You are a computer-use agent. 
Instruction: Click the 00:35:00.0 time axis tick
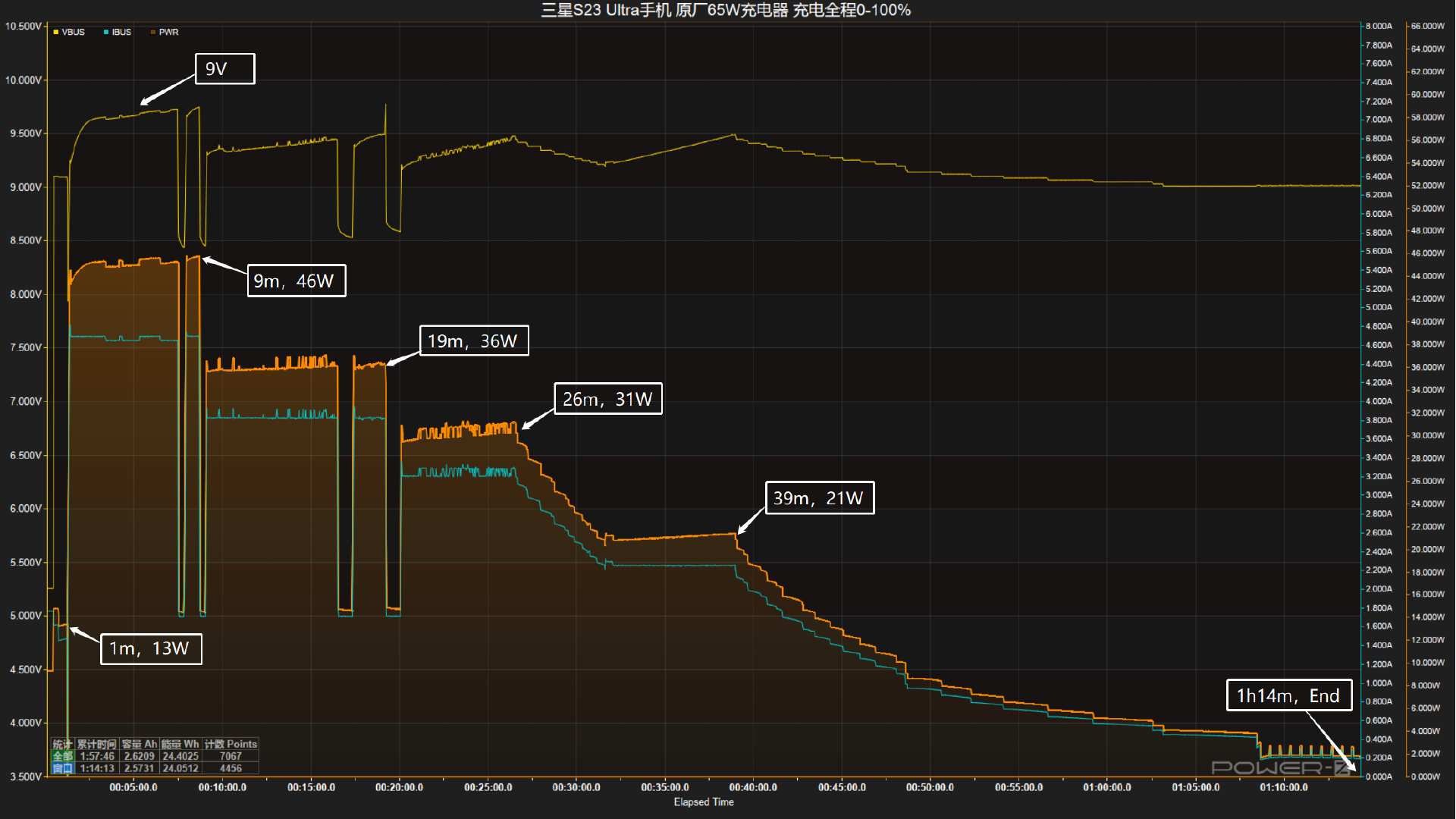pos(665,788)
